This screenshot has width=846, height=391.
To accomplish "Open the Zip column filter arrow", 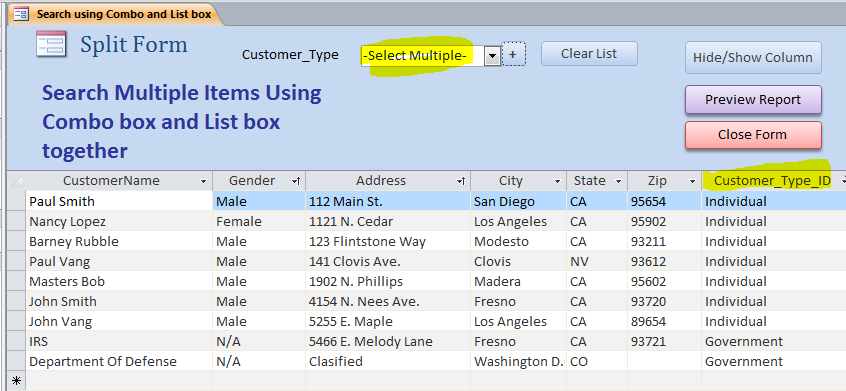I will click(692, 181).
